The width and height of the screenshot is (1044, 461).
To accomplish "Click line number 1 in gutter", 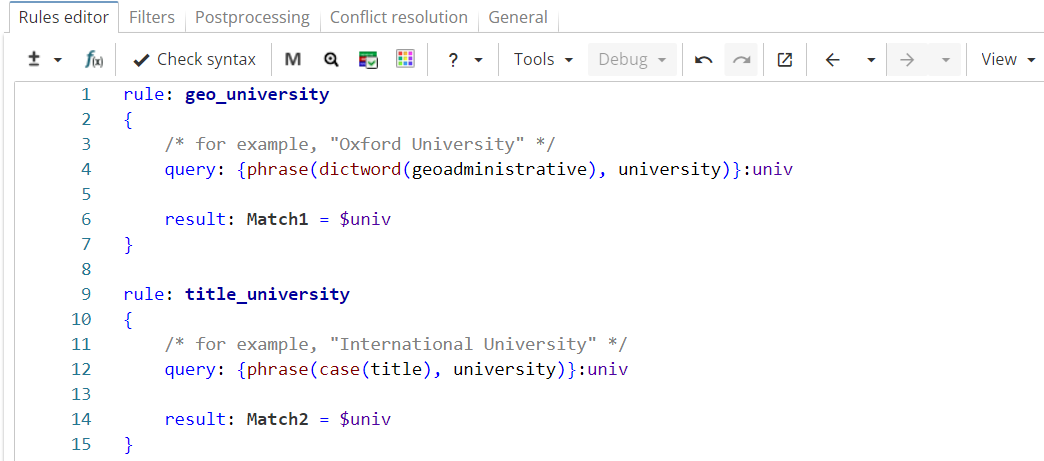I will 85,95.
